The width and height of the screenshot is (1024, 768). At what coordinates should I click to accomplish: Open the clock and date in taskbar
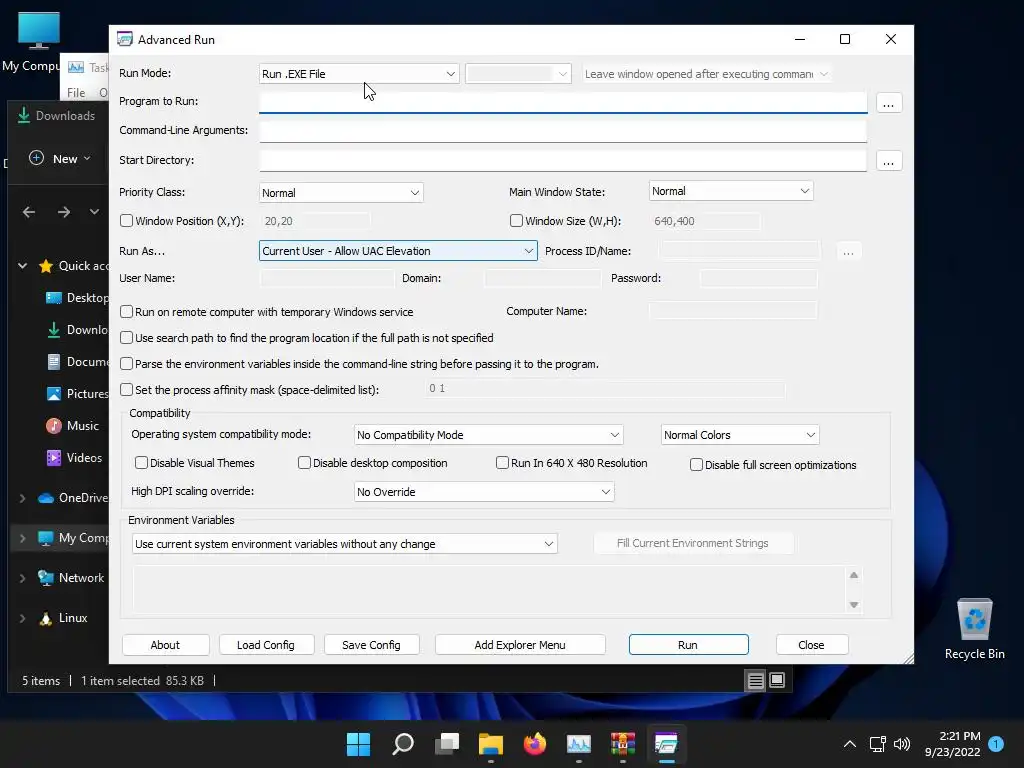pos(952,744)
